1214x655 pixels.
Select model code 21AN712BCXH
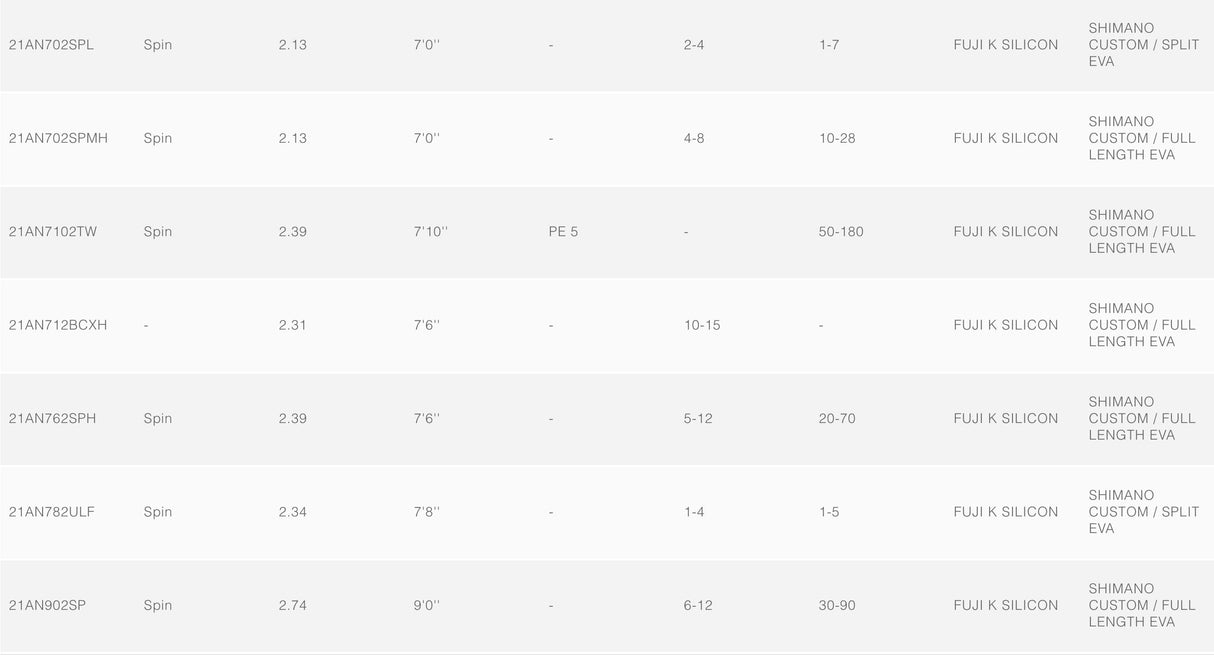(x=58, y=325)
